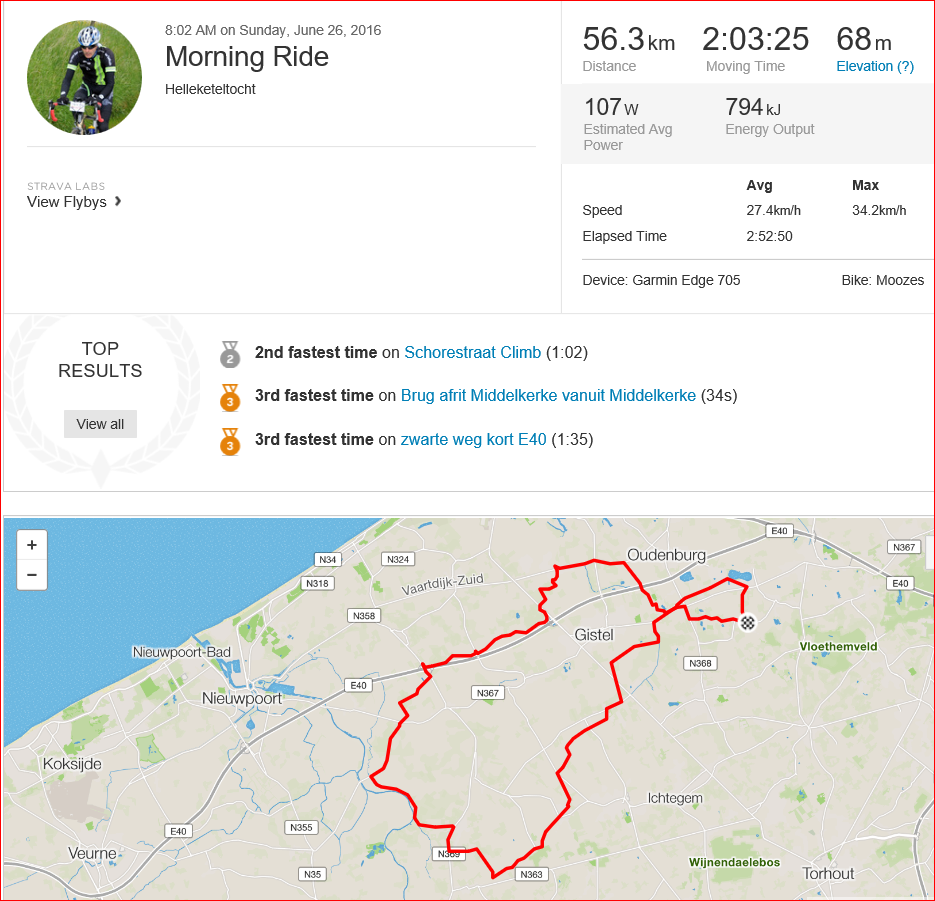Click the E40 road shield near Nieuwpoort
935x901 pixels.
tap(358, 686)
